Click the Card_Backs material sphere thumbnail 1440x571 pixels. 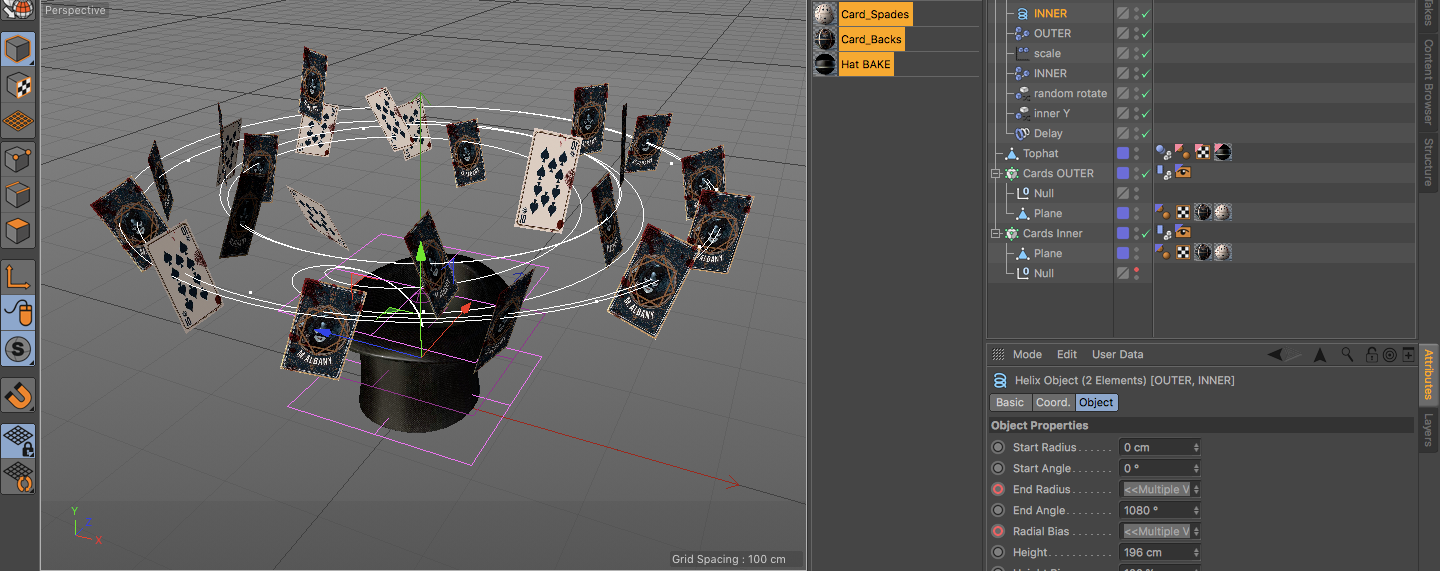click(825, 39)
